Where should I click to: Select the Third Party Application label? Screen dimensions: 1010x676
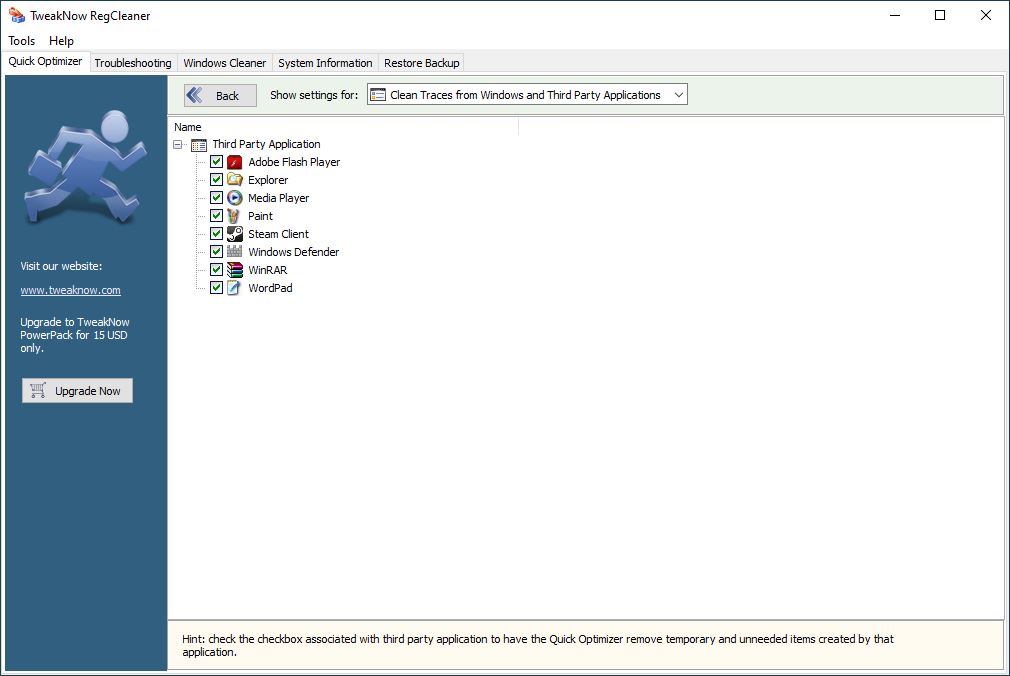(x=266, y=144)
